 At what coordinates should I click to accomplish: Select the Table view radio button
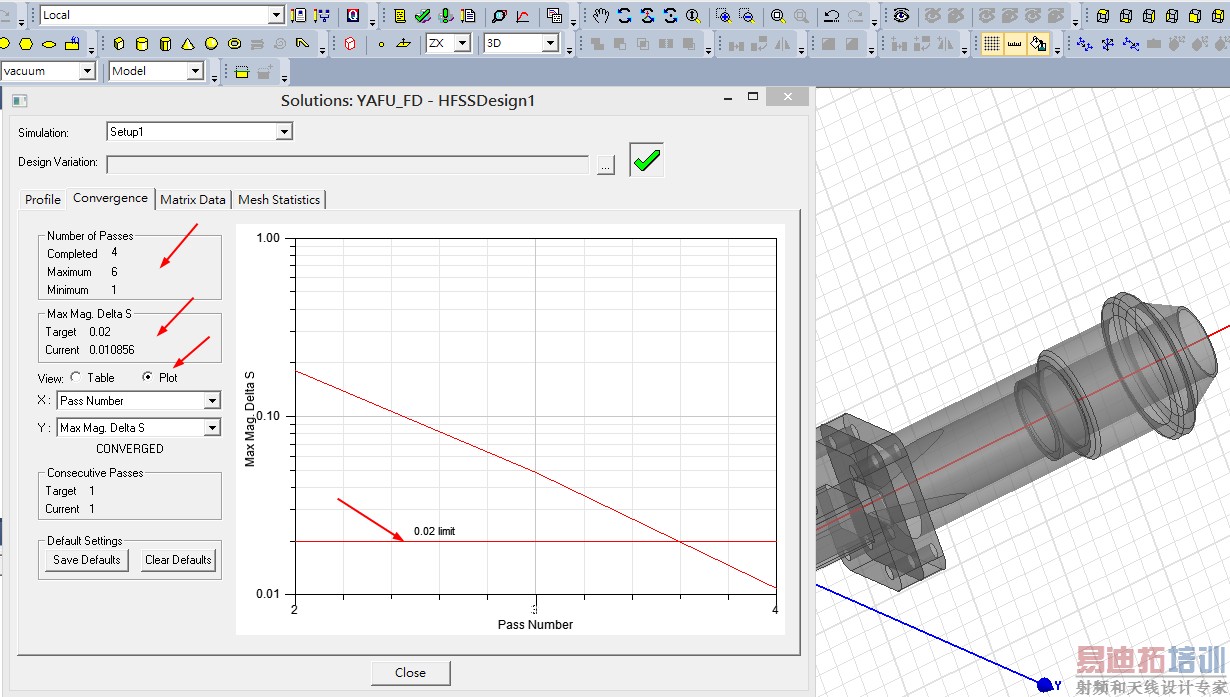click(76, 378)
